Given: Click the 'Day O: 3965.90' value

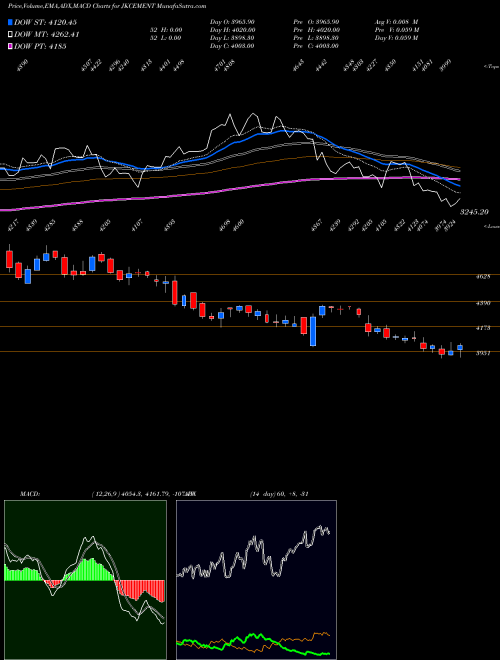Looking at the screenshot, I should 232,22.
